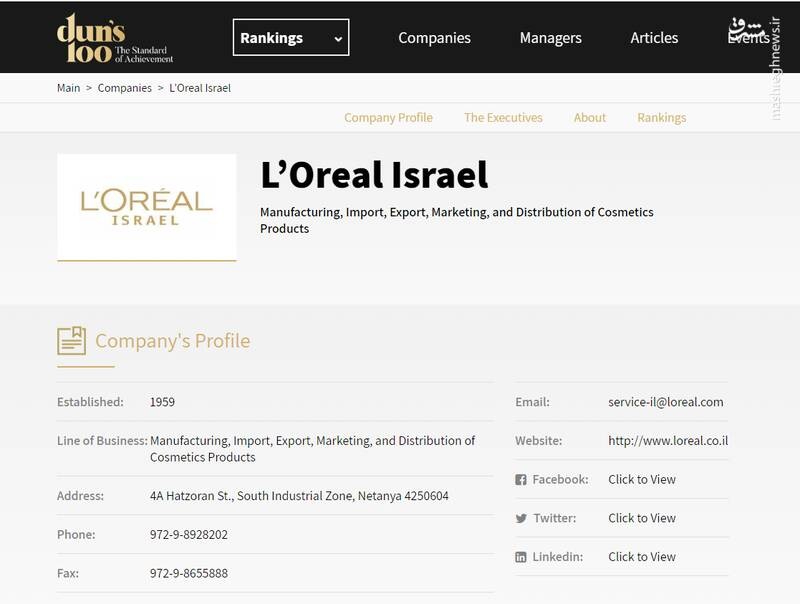
Task: Click the Main breadcrumb link
Action: point(68,88)
